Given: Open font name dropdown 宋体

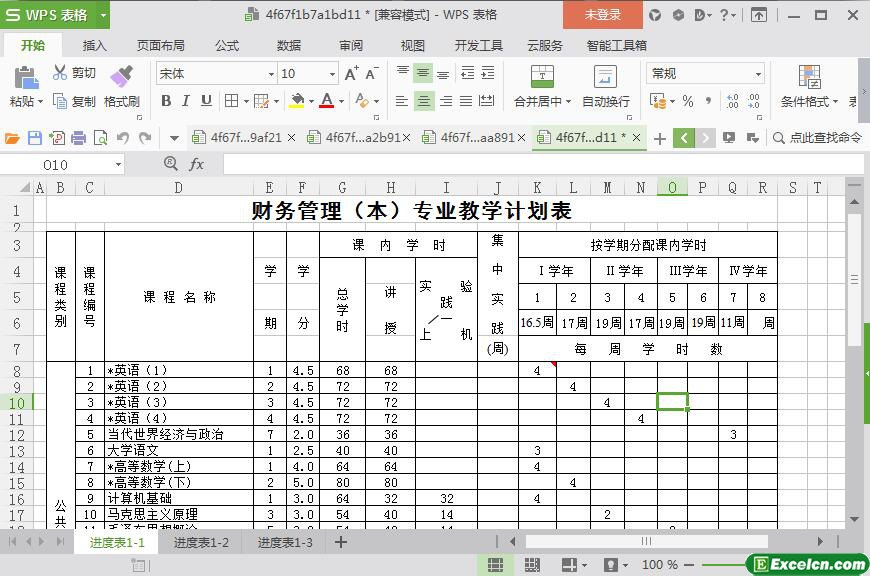Looking at the screenshot, I should [271, 74].
